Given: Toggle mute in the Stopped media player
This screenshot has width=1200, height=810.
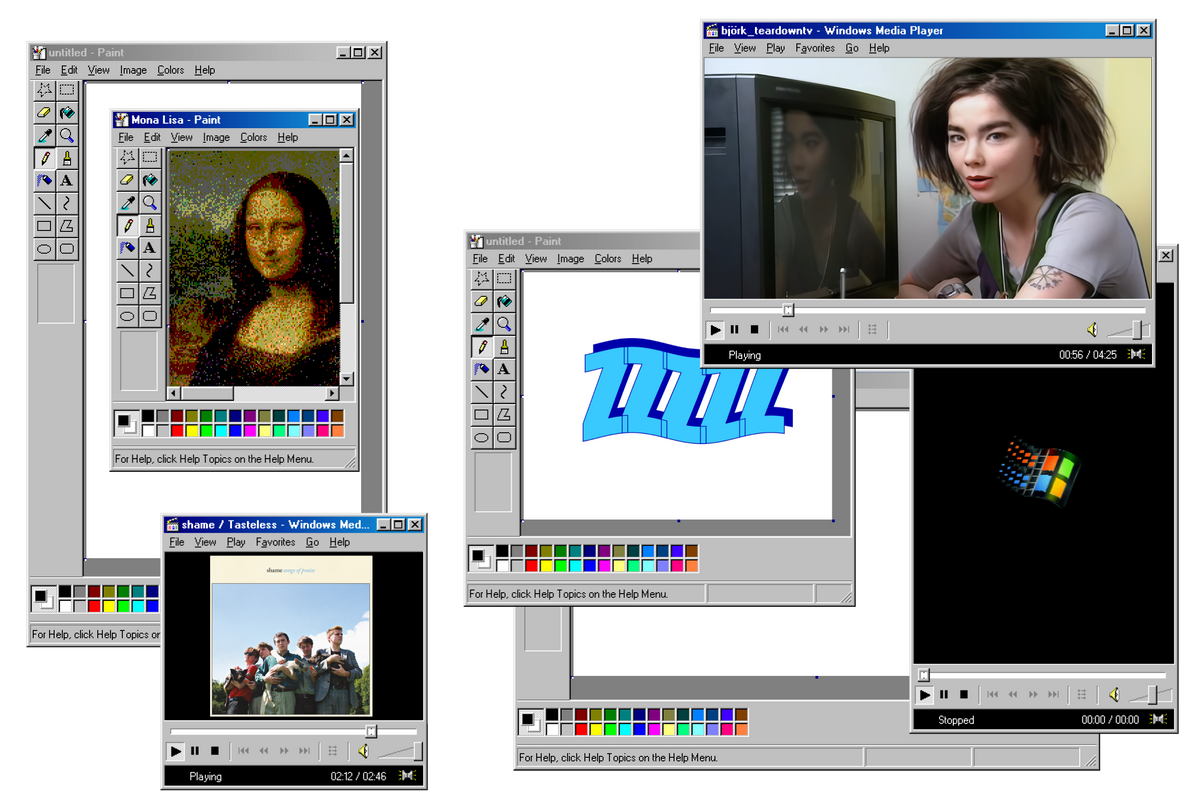Looking at the screenshot, I should (1113, 695).
